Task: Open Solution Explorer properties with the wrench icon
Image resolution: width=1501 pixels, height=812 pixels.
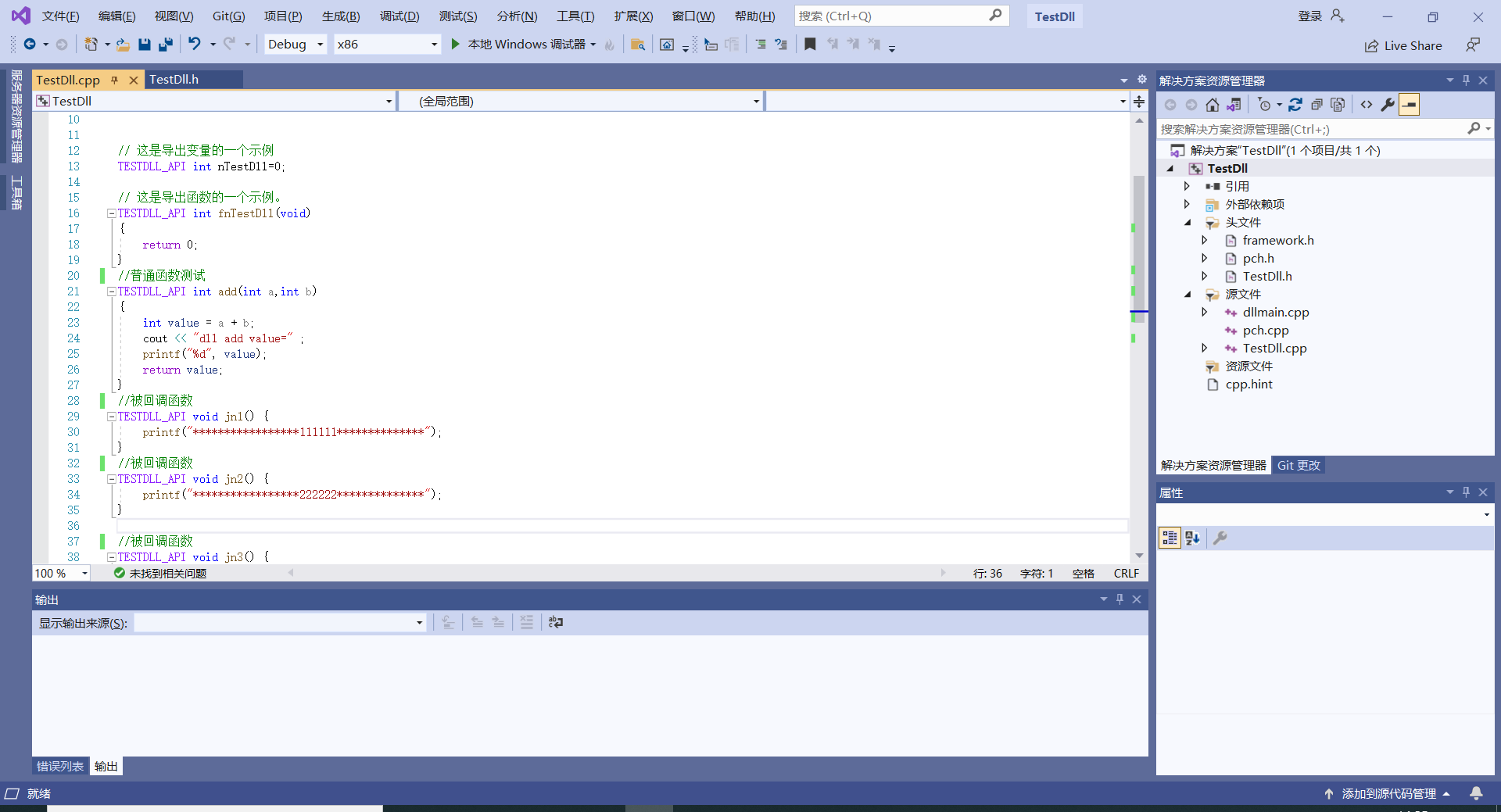Action: (1388, 104)
